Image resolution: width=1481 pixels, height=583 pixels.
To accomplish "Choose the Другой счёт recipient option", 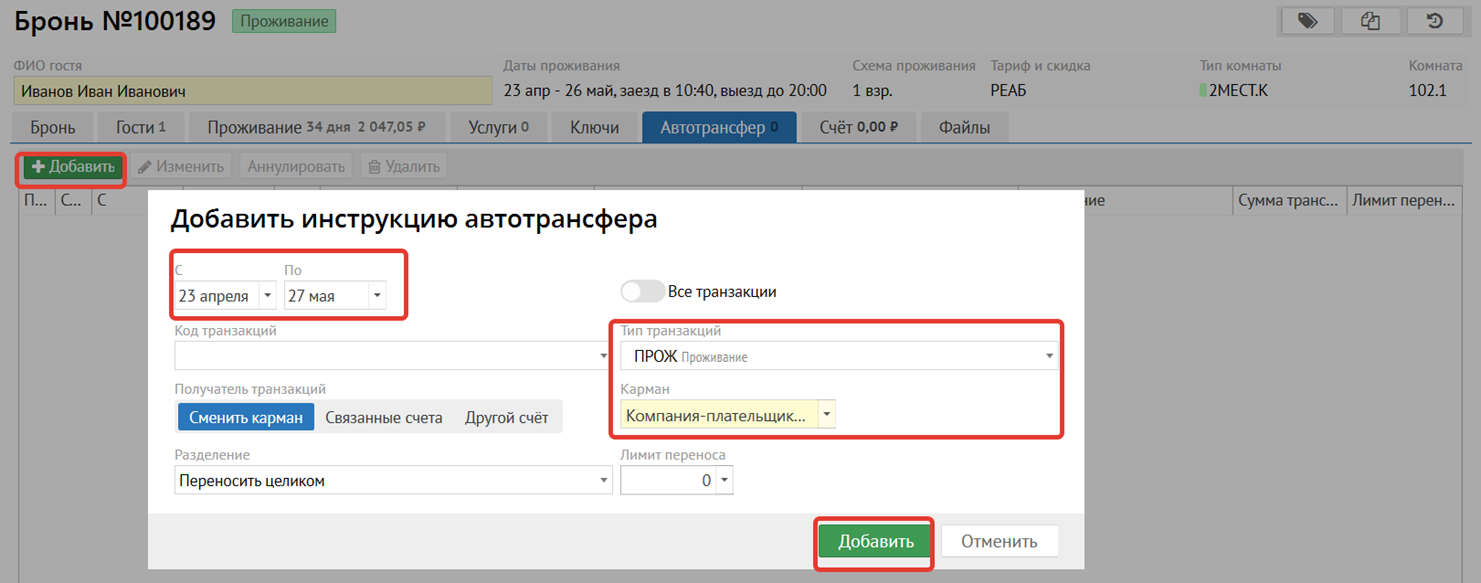I will [x=506, y=417].
